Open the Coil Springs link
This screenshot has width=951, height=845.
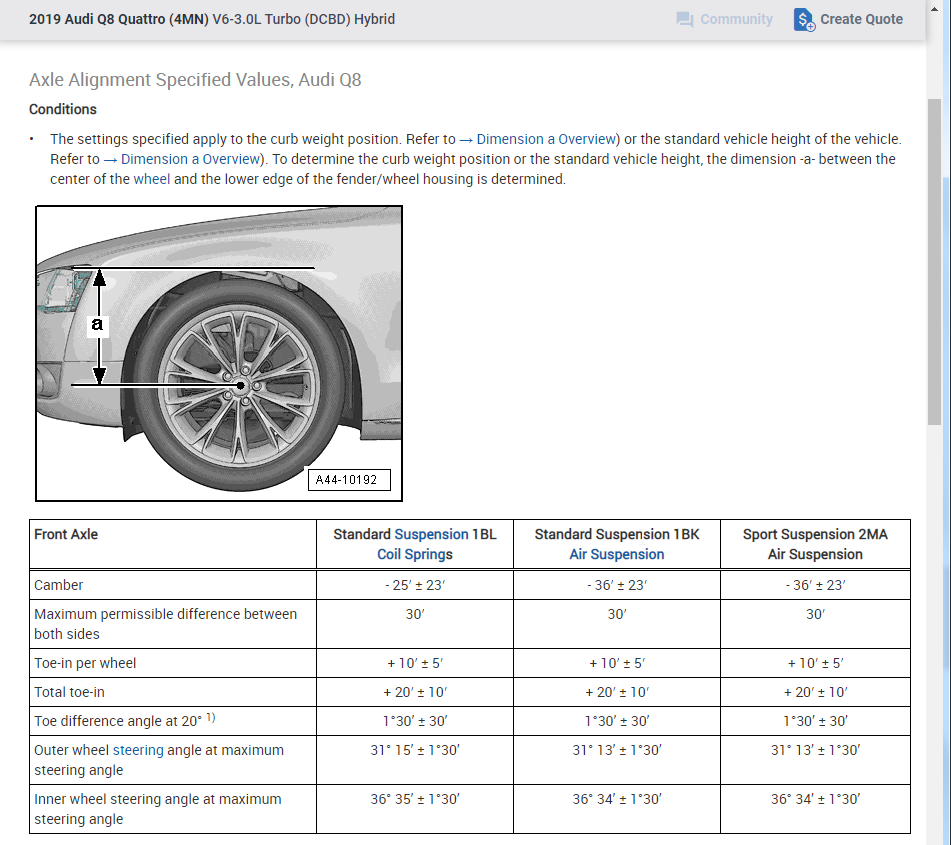pyautogui.click(x=414, y=554)
